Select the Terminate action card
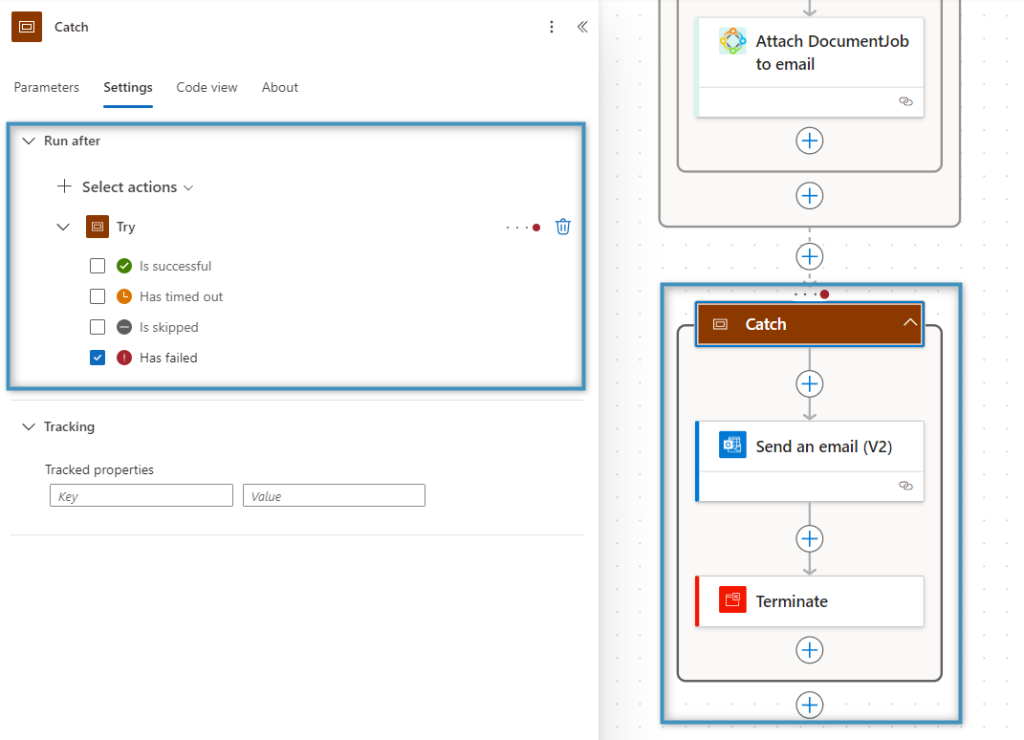The width and height of the screenshot is (1024, 740). [x=810, y=601]
